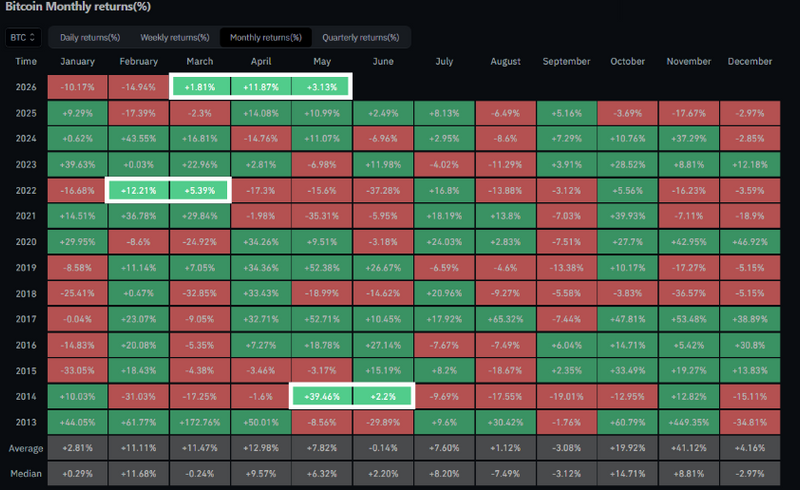This screenshot has width=800, height=490.
Task: Open the Quarterly returns(%) tab
Action: point(360,37)
